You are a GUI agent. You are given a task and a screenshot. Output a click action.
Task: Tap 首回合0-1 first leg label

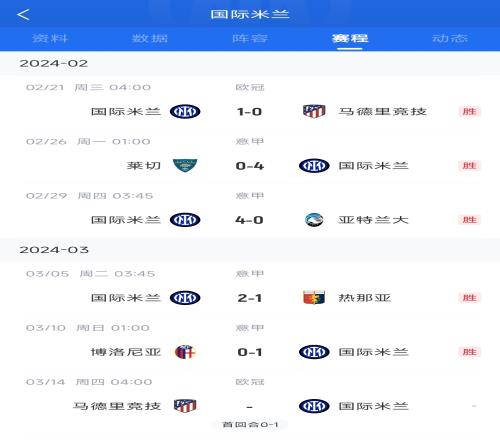(250, 425)
